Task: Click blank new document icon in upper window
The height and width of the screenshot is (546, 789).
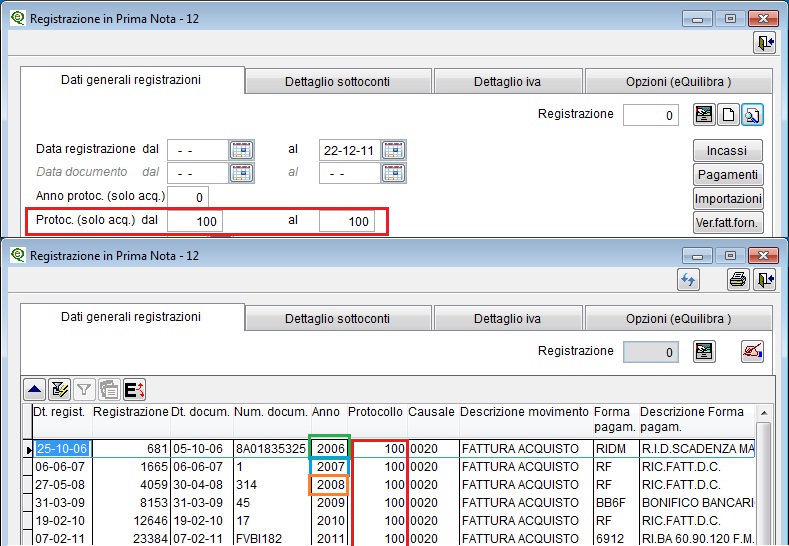Action: point(728,115)
